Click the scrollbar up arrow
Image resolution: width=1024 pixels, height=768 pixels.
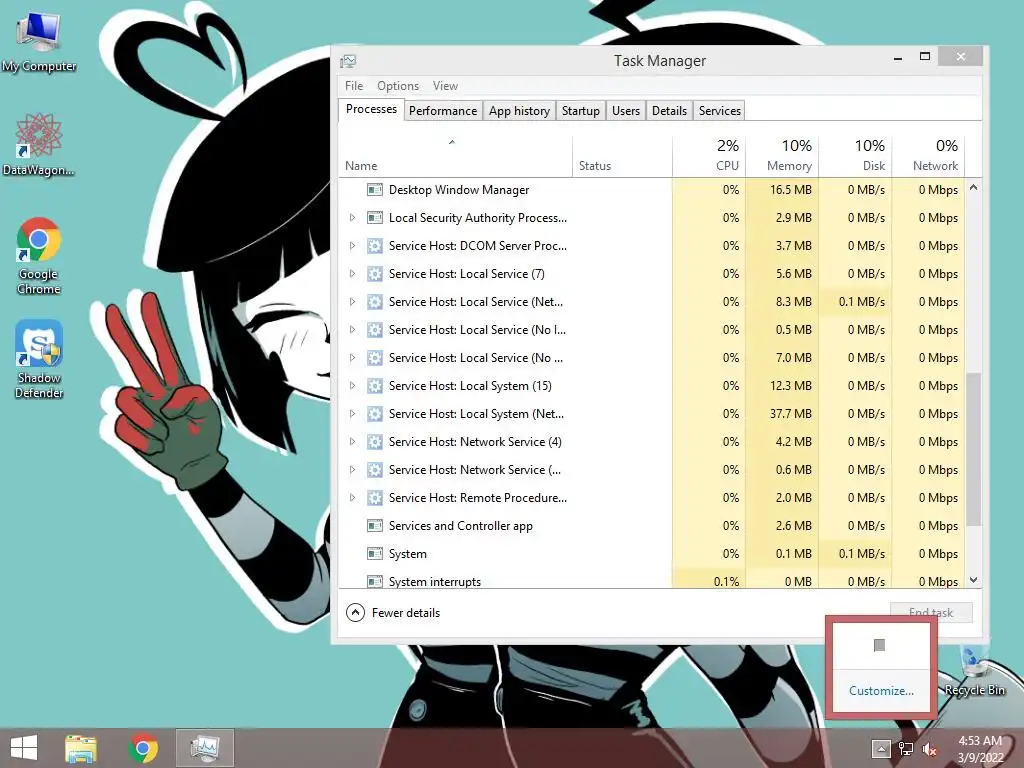coord(974,187)
